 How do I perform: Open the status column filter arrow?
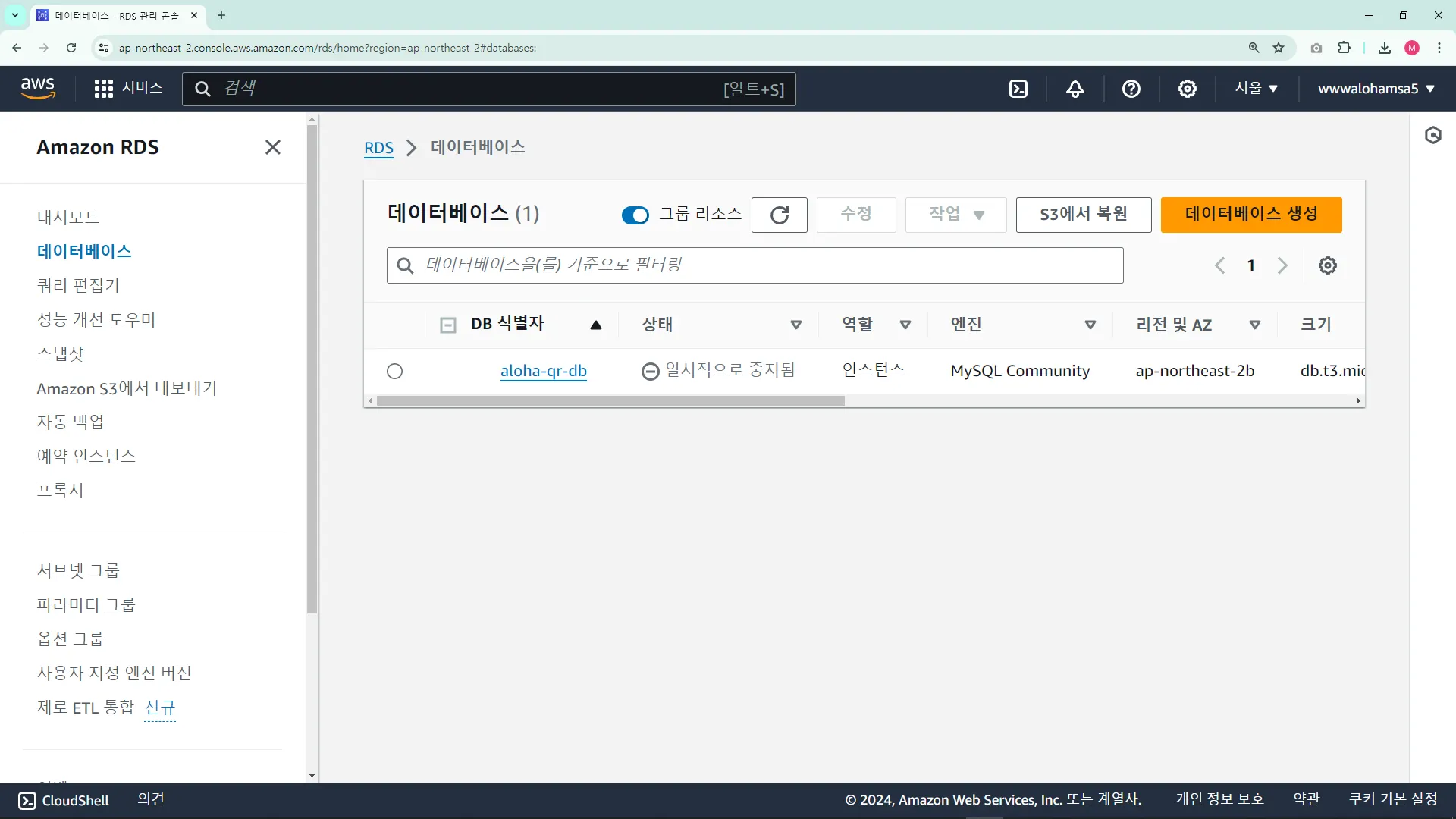(795, 325)
